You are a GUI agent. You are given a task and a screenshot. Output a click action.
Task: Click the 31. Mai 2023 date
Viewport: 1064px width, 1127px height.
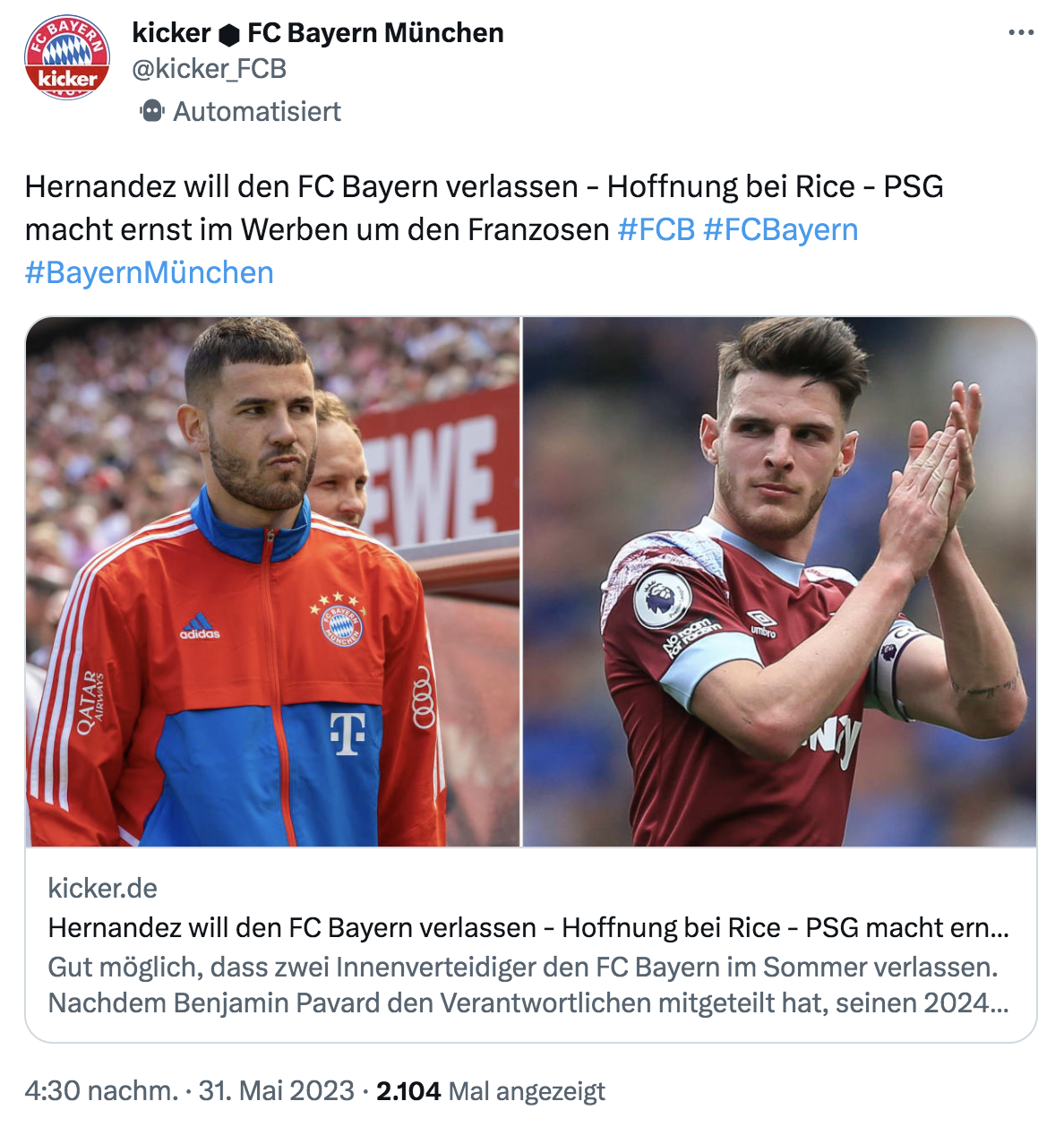click(276, 1090)
